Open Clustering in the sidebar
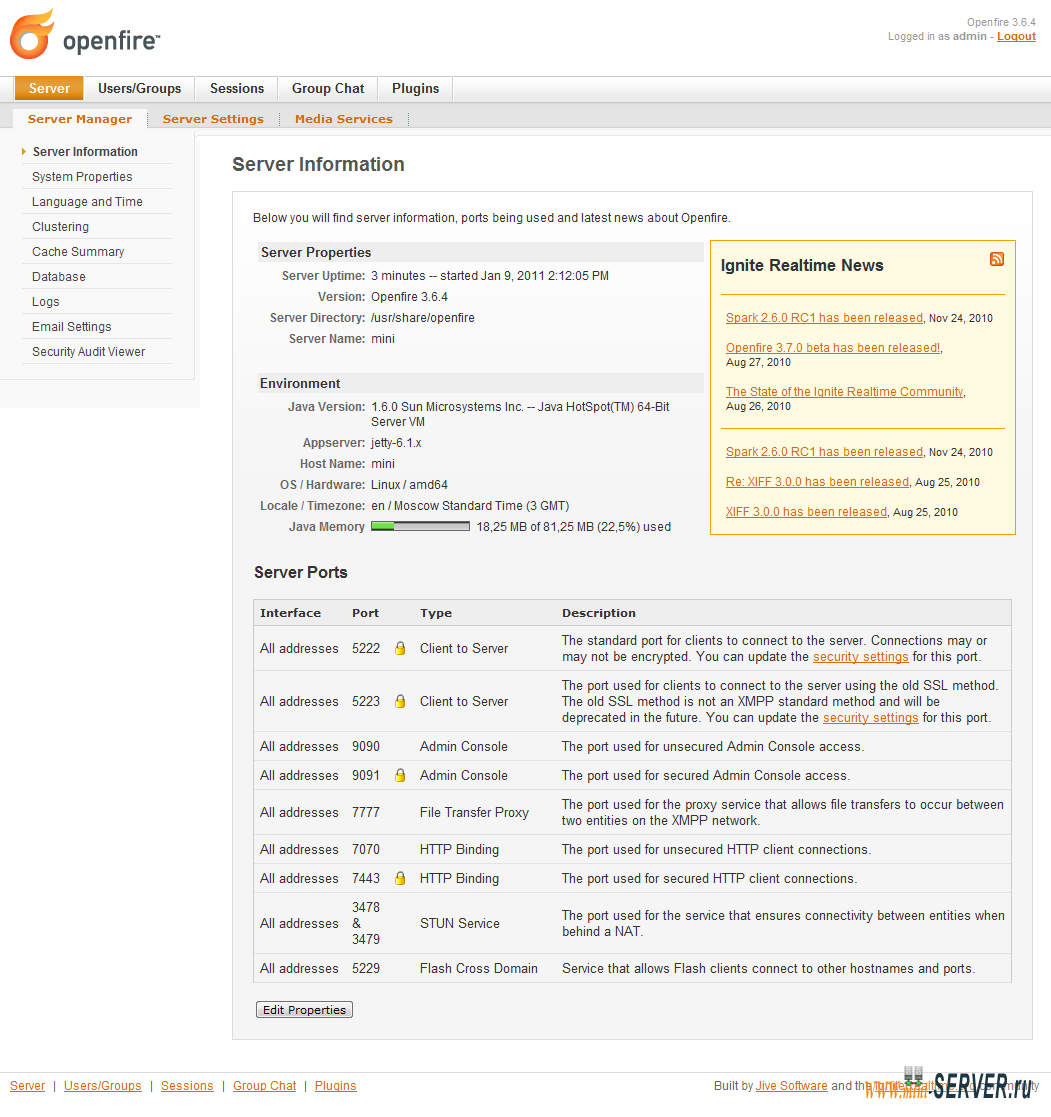1051x1117 pixels. click(61, 227)
